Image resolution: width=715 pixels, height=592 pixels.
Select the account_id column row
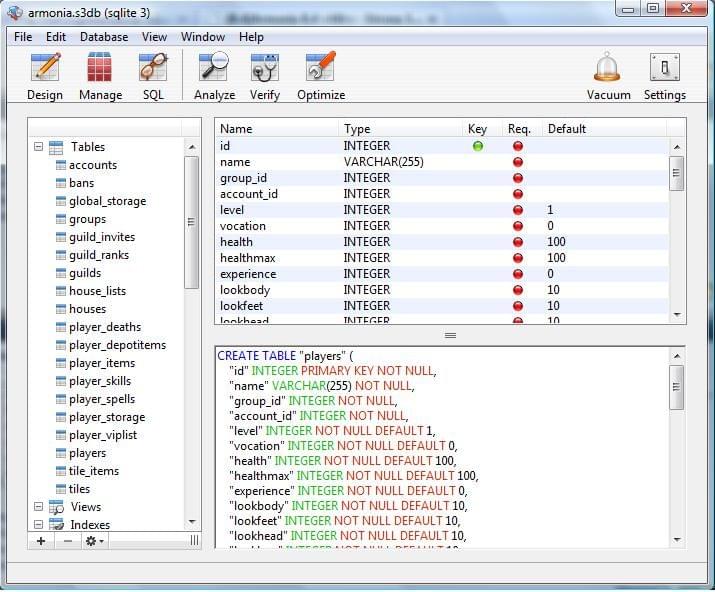(442, 194)
